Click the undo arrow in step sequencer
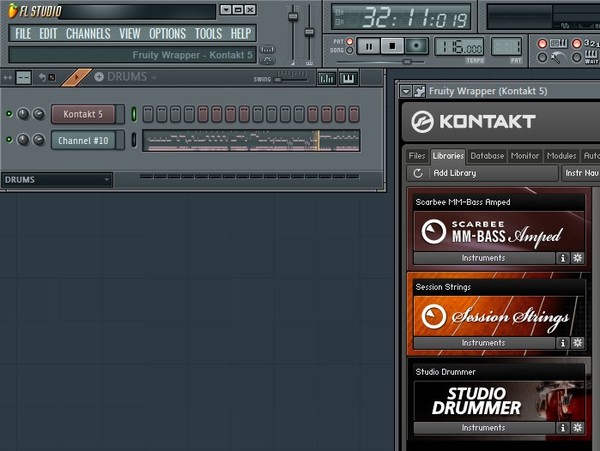 click(x=42, y=78)
